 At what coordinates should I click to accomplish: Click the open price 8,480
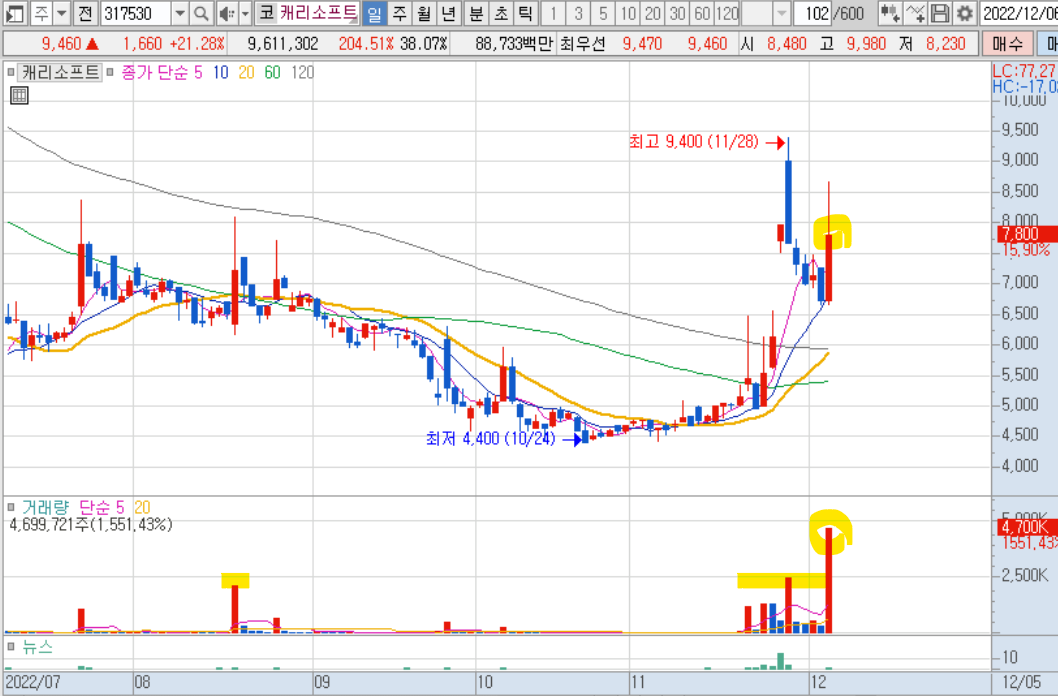pos(787,44)
